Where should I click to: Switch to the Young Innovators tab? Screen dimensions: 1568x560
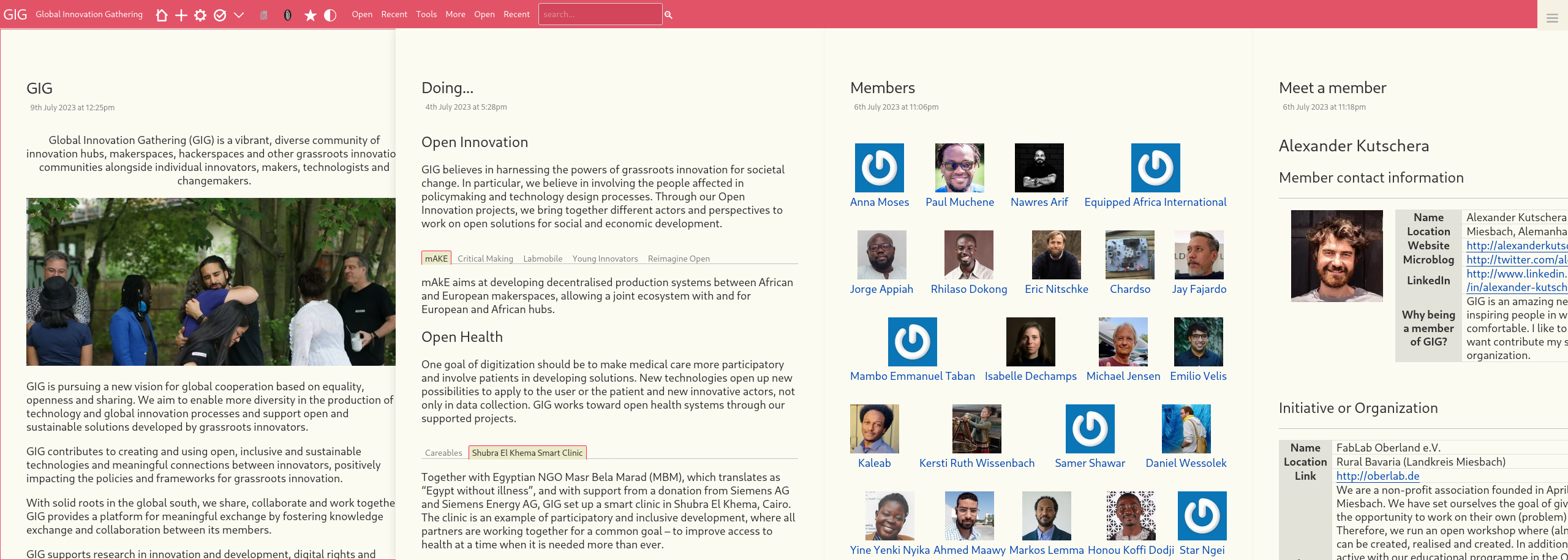click(605, 259)
